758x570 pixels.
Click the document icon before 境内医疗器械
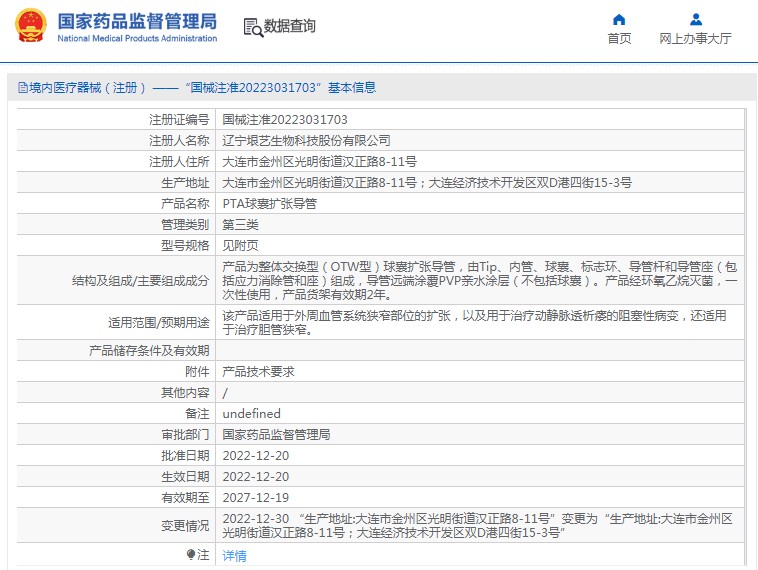(x=21, y=88)
